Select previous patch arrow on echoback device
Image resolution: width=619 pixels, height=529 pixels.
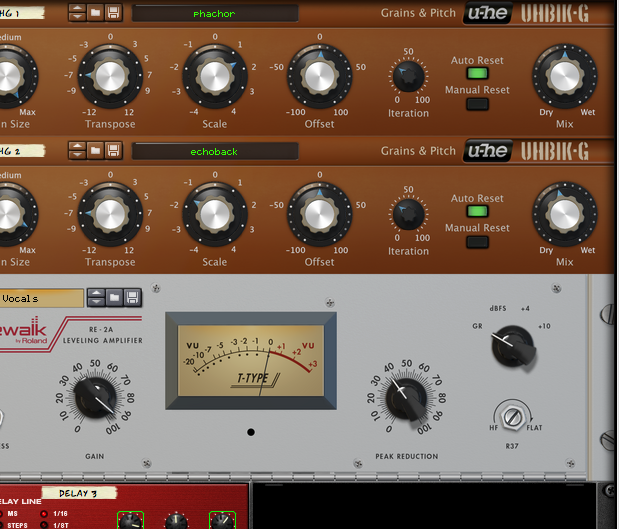pyautogui.click(x=77, y=146)
